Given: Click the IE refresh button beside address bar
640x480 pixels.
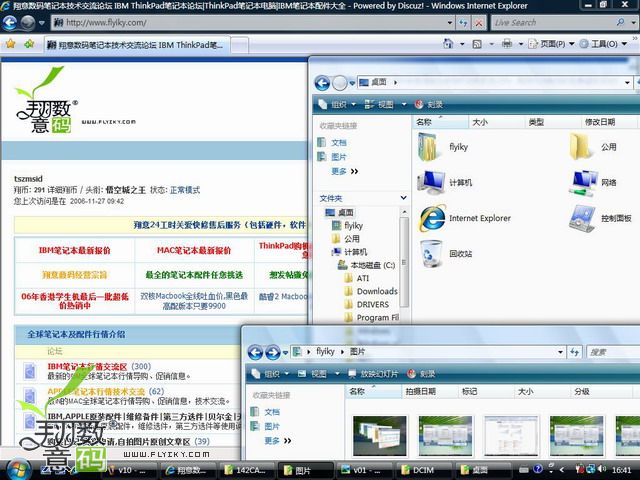Looking at the screenshot, I should point(463,23).
